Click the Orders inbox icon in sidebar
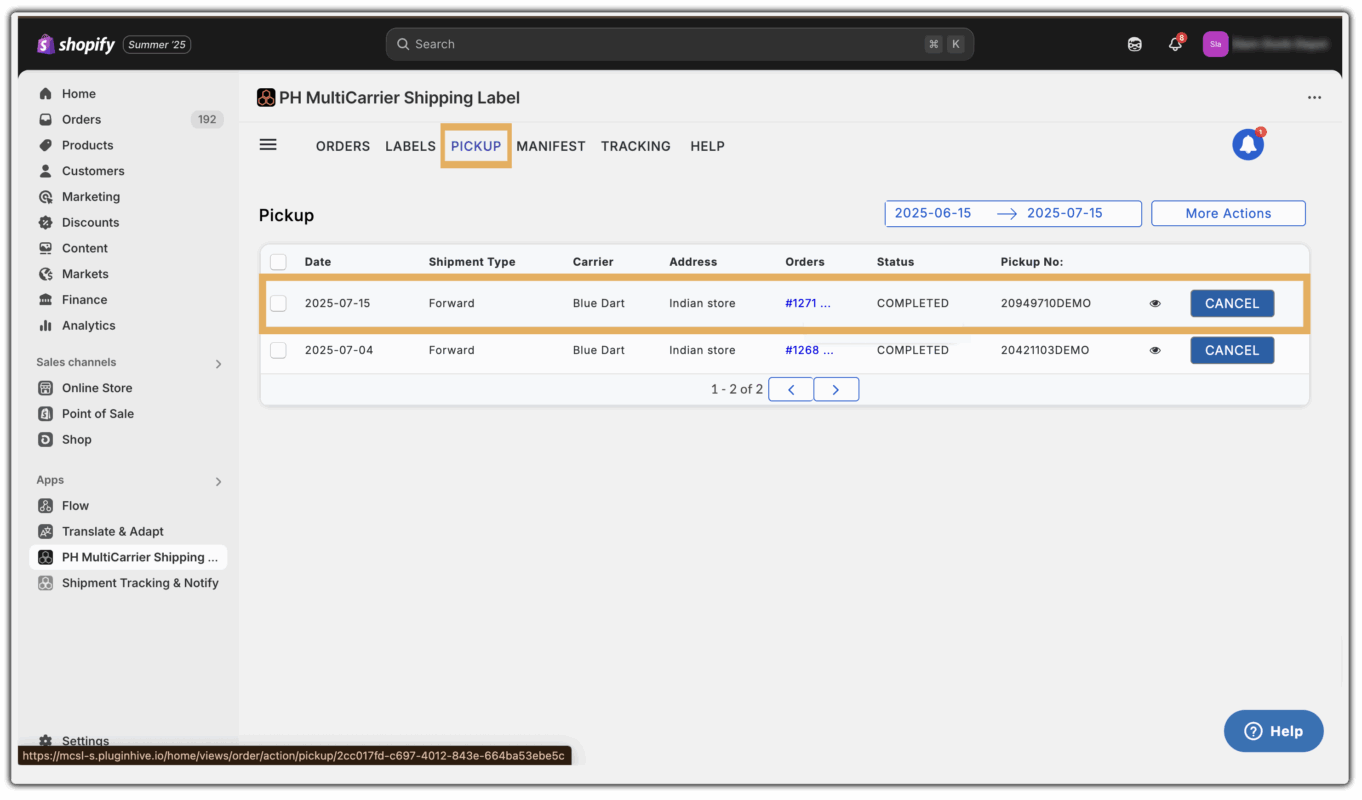 click(45, 119)
